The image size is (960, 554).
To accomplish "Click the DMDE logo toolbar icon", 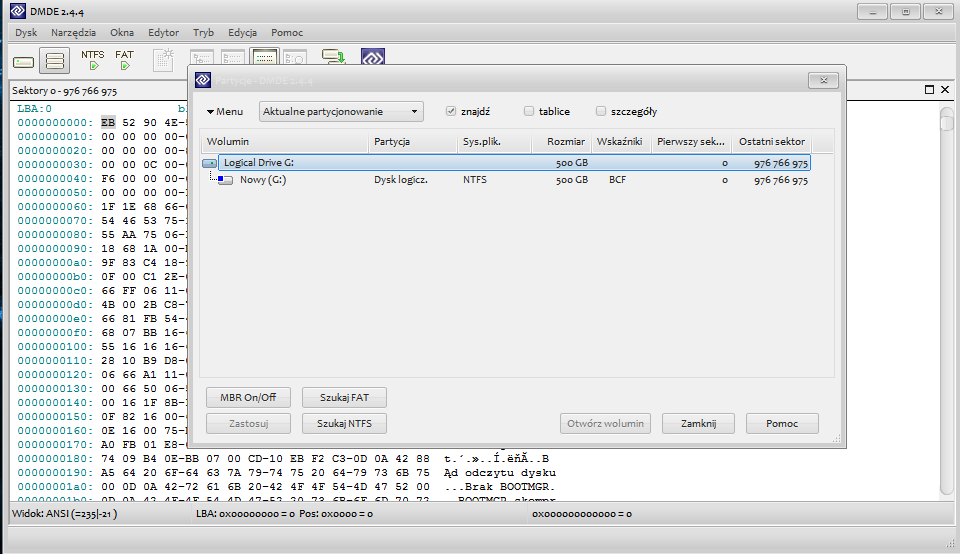I will (373, 56).
